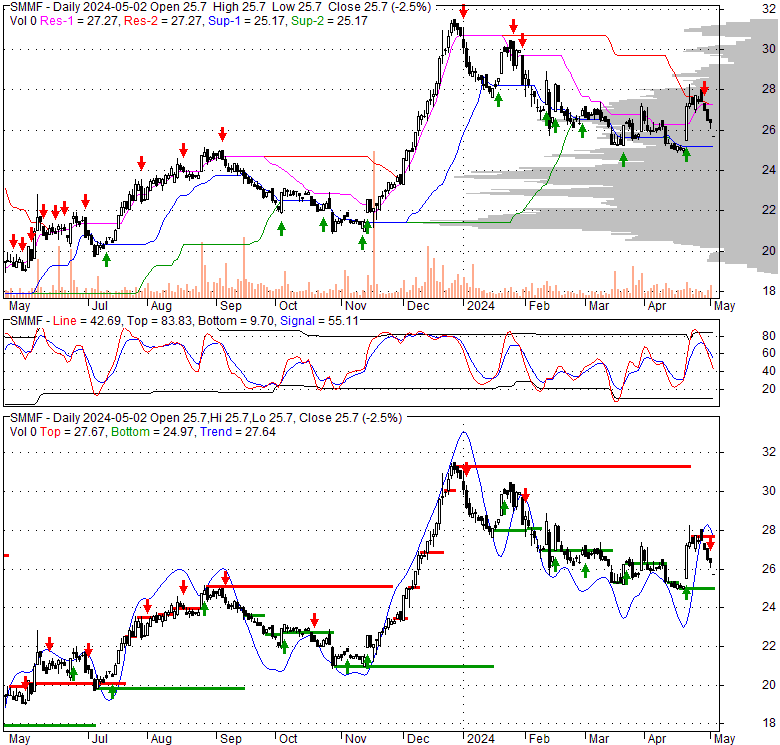Select the 'Sup-1 = 25.17' legend text
The image size is (780, 745).
pyautogui.click(x=247, y=21)
